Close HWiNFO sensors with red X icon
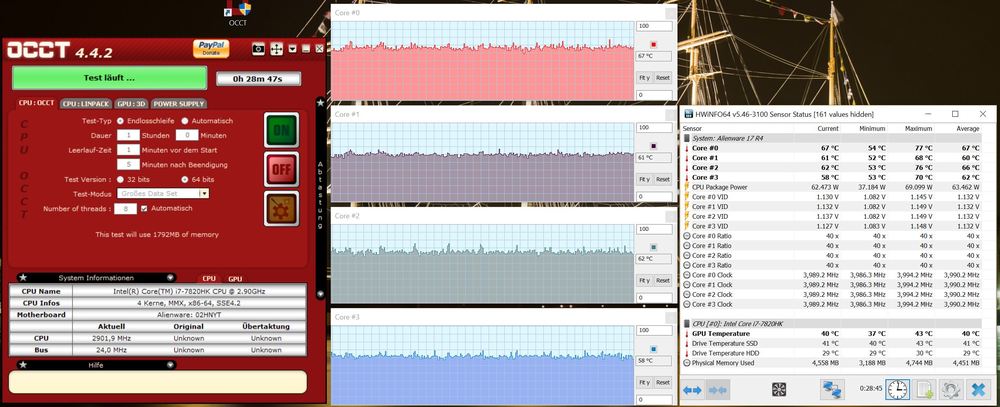Screen dimensions: 1000x407 click(978, 389)
